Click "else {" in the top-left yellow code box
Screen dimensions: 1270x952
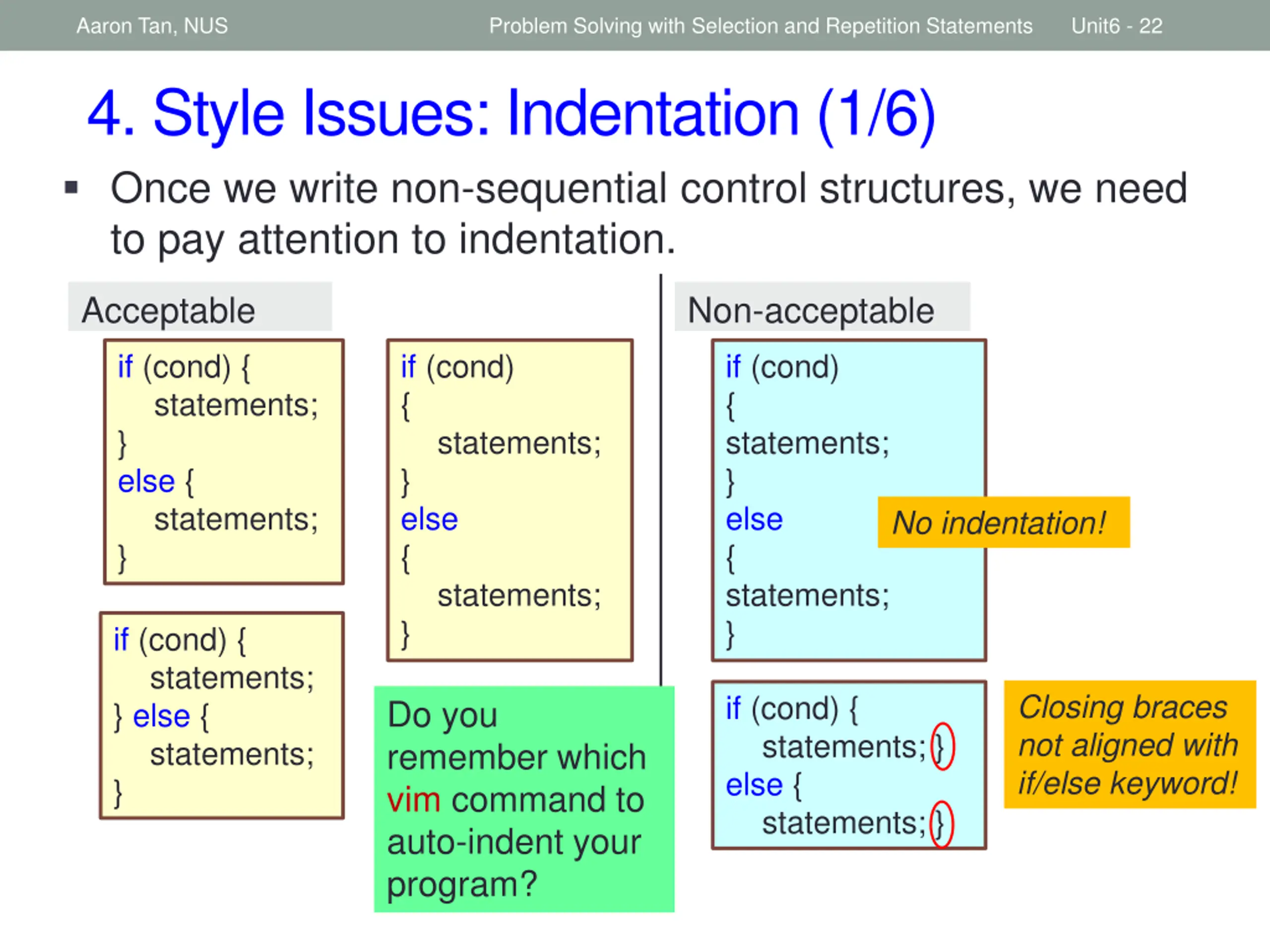[x=156, y=481]
